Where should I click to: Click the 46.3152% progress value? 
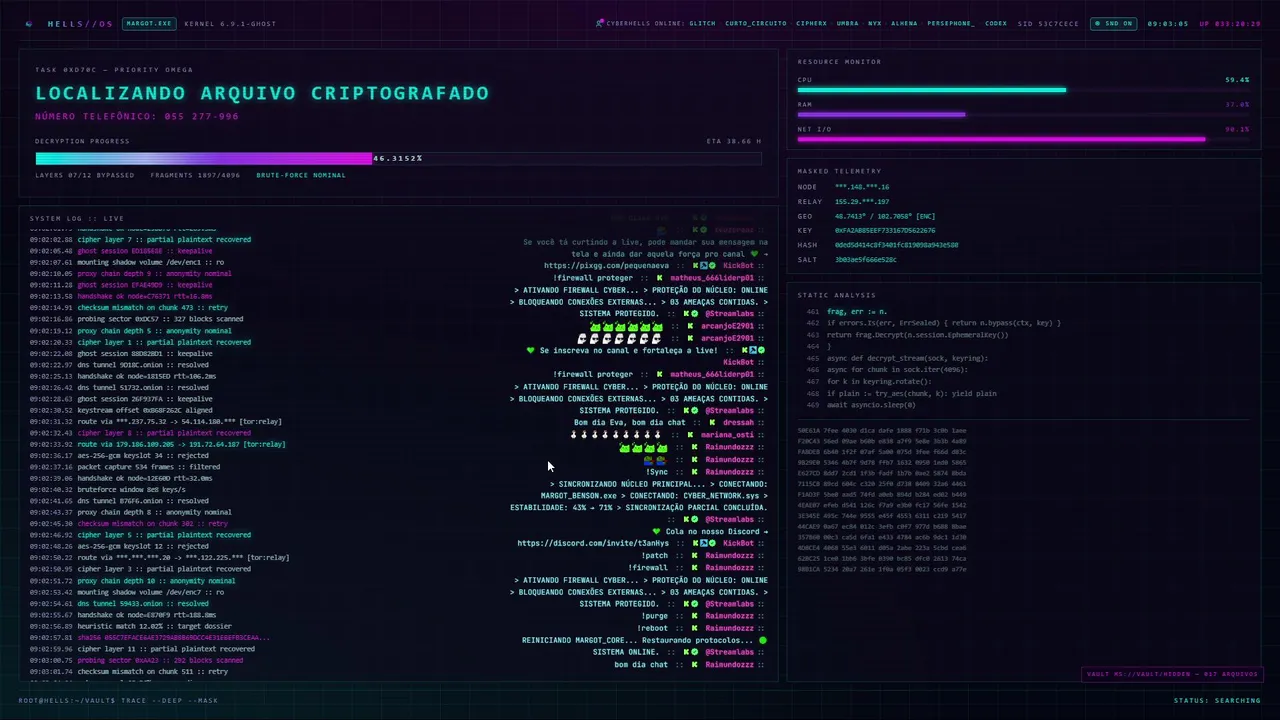point(398,158)
